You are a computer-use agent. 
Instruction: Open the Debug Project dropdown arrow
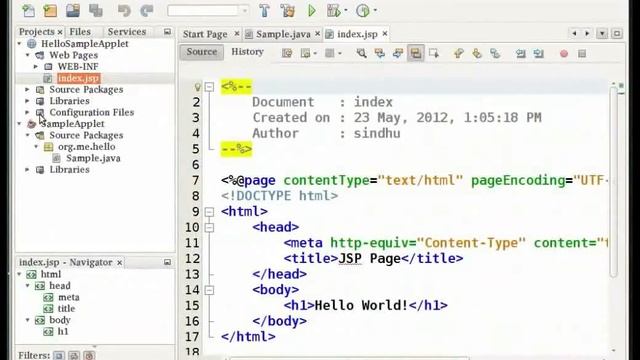pos(346,11)
